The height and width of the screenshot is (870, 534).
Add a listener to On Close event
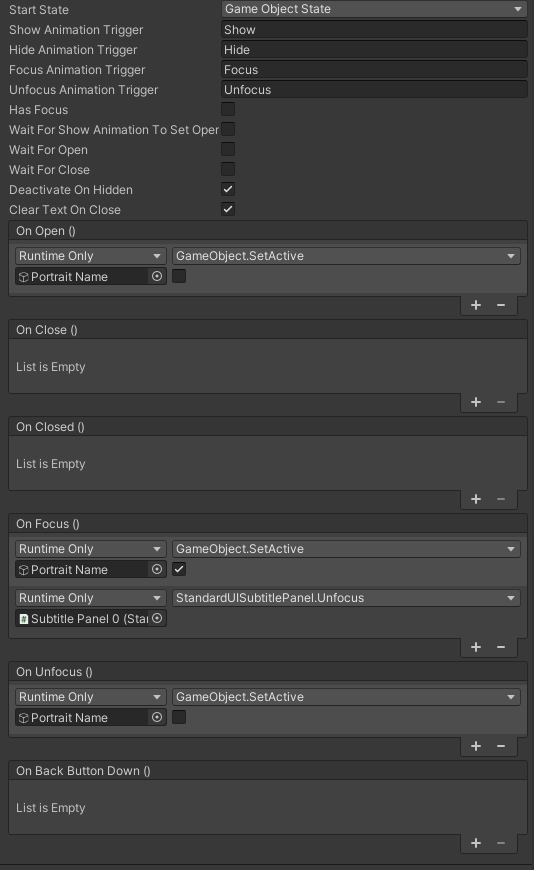coord(476,402)
